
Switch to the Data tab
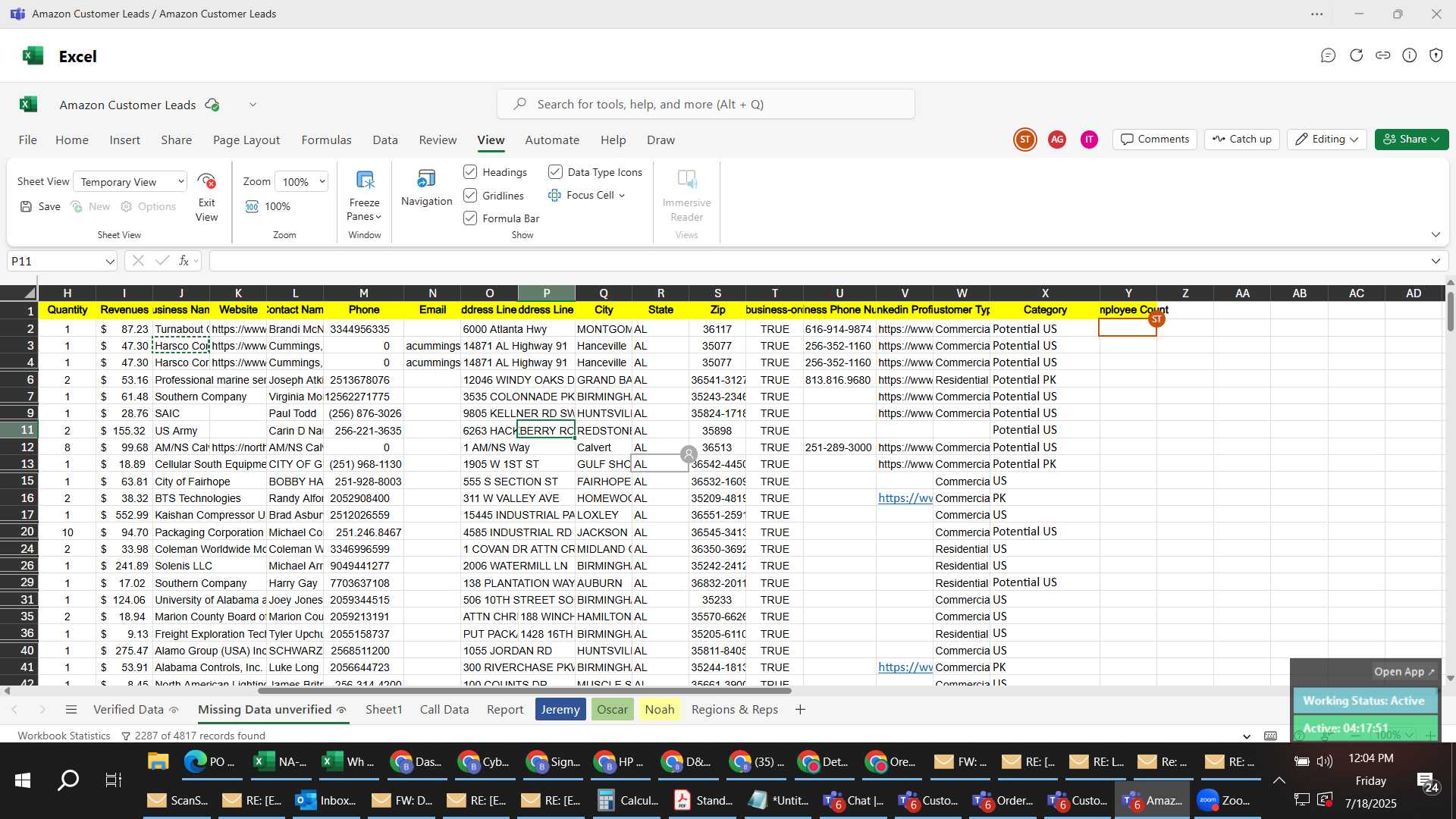[x=385, y=140]
